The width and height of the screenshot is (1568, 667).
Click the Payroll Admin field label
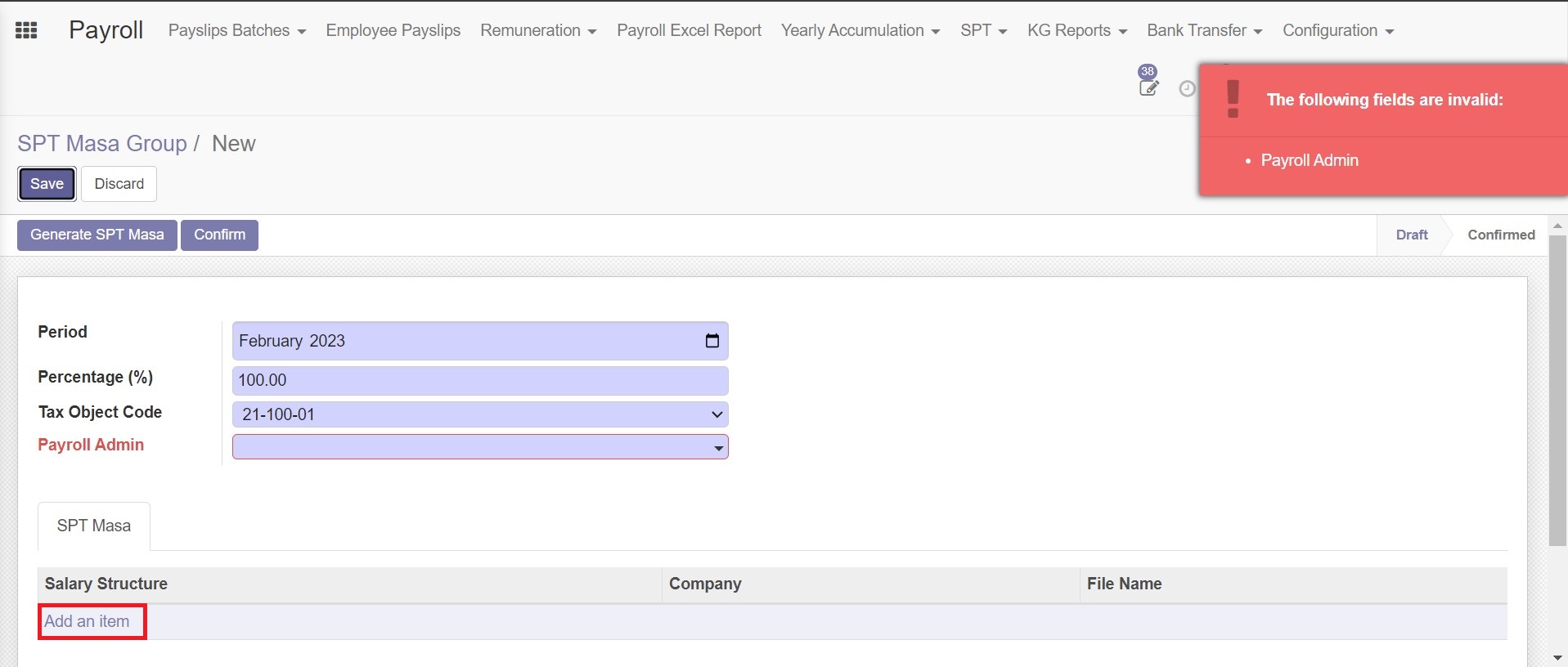click(91, 445)
